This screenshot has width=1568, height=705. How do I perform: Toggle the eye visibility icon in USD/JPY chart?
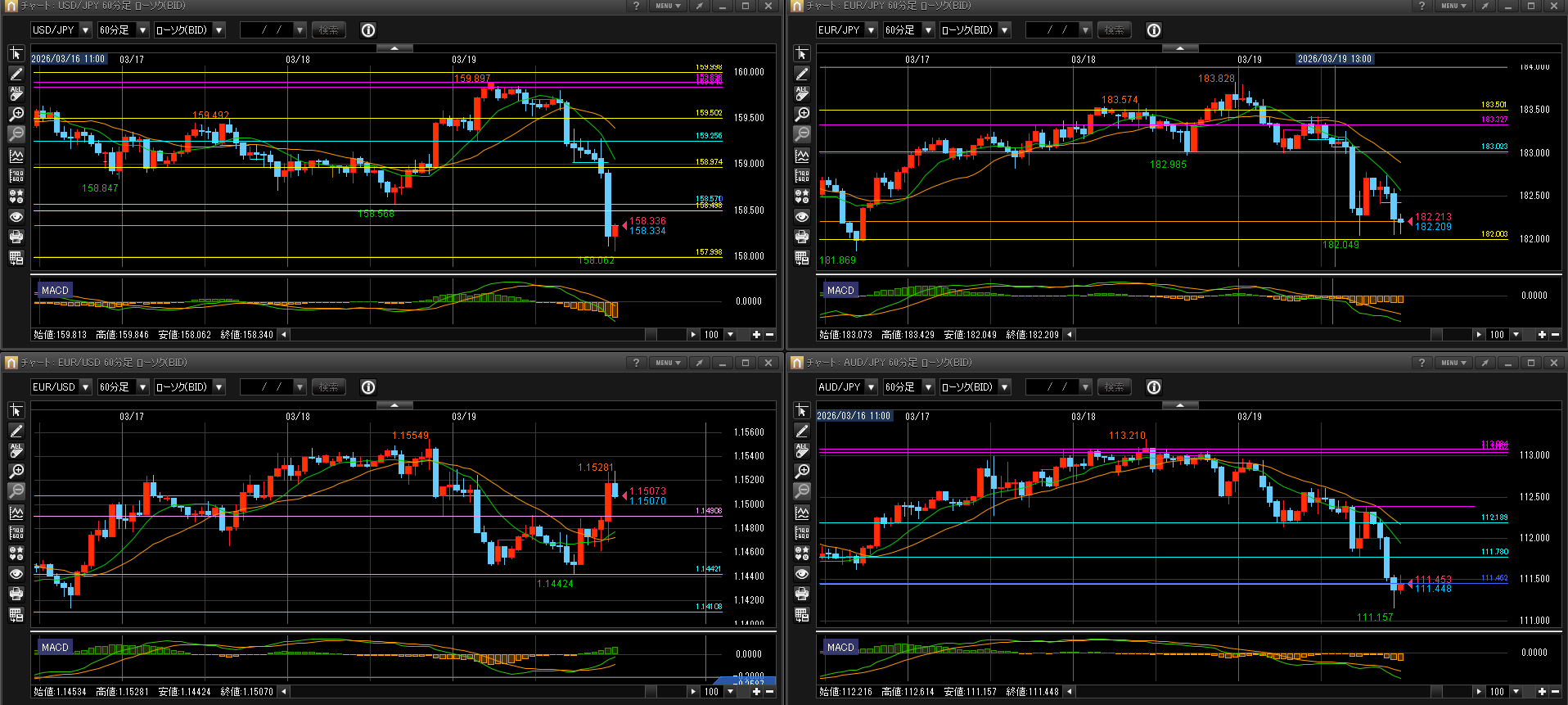[x=16, y=217]
